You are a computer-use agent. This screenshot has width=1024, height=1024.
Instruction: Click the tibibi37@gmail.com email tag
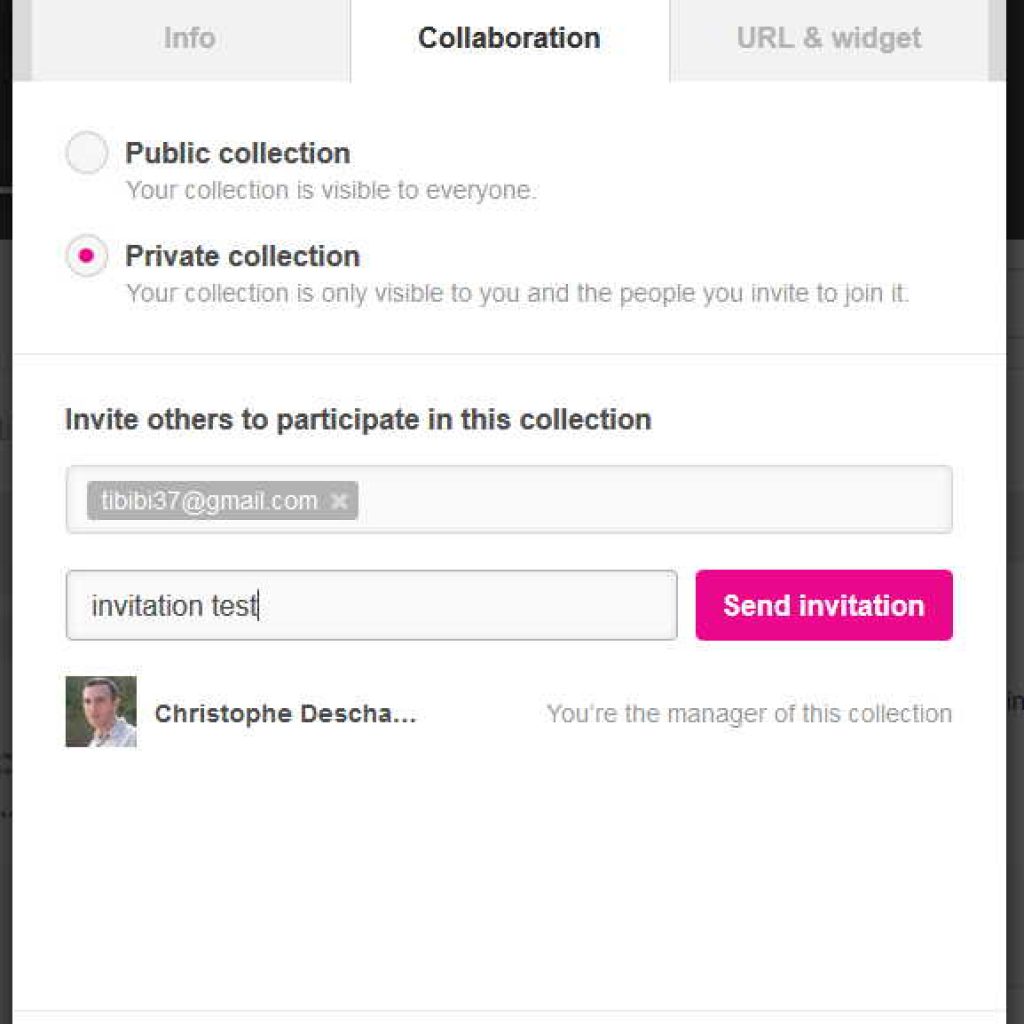tap(208, 501)
